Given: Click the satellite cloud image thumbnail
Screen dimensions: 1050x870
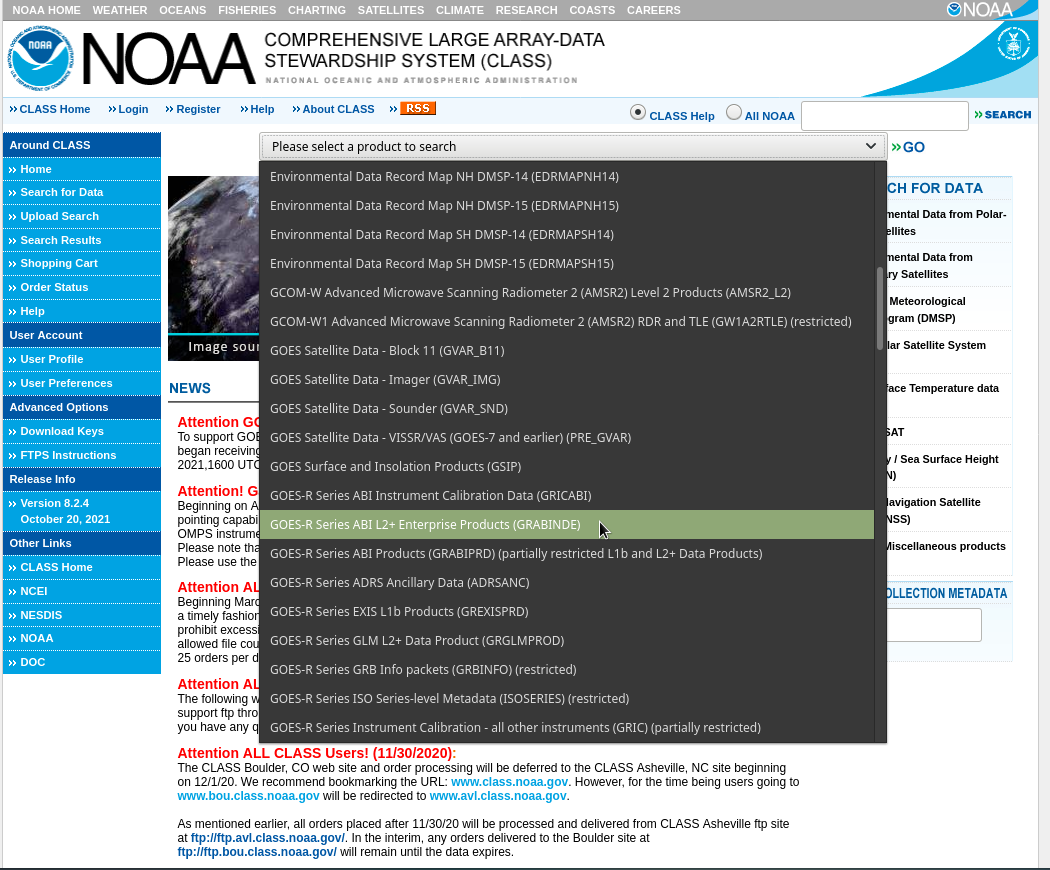Looking at the screenshot, I should tap(213, 268).
